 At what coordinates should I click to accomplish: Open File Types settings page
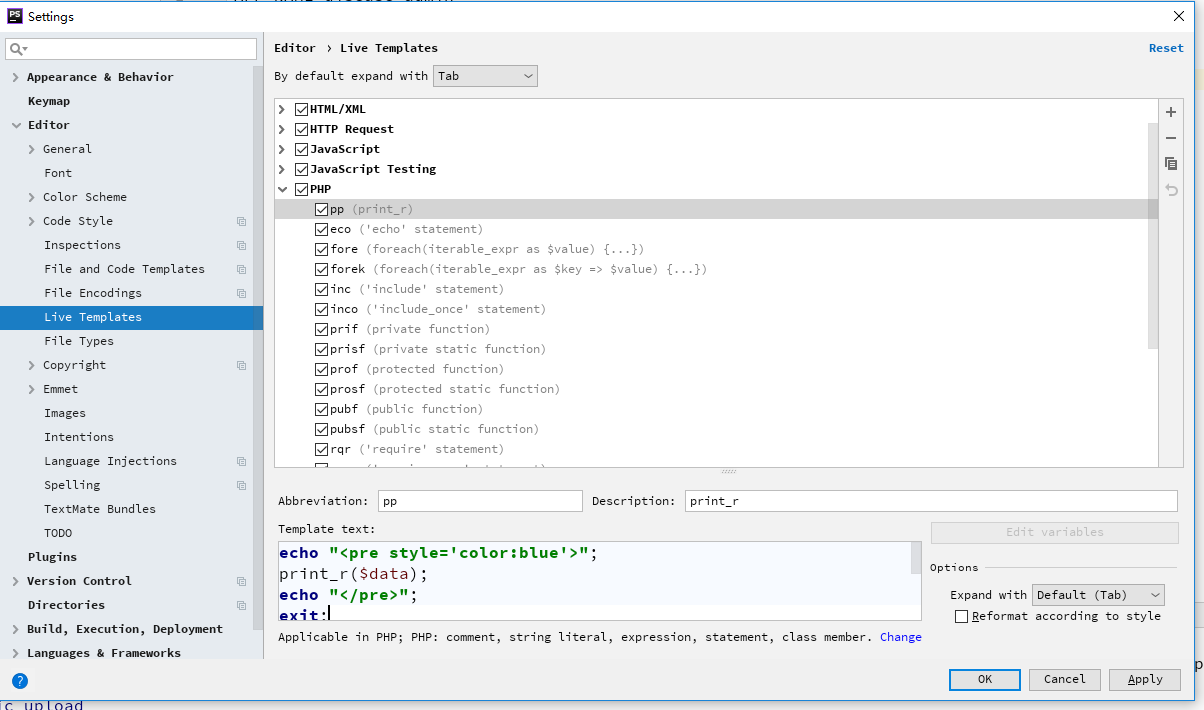(x=79, y=341)
